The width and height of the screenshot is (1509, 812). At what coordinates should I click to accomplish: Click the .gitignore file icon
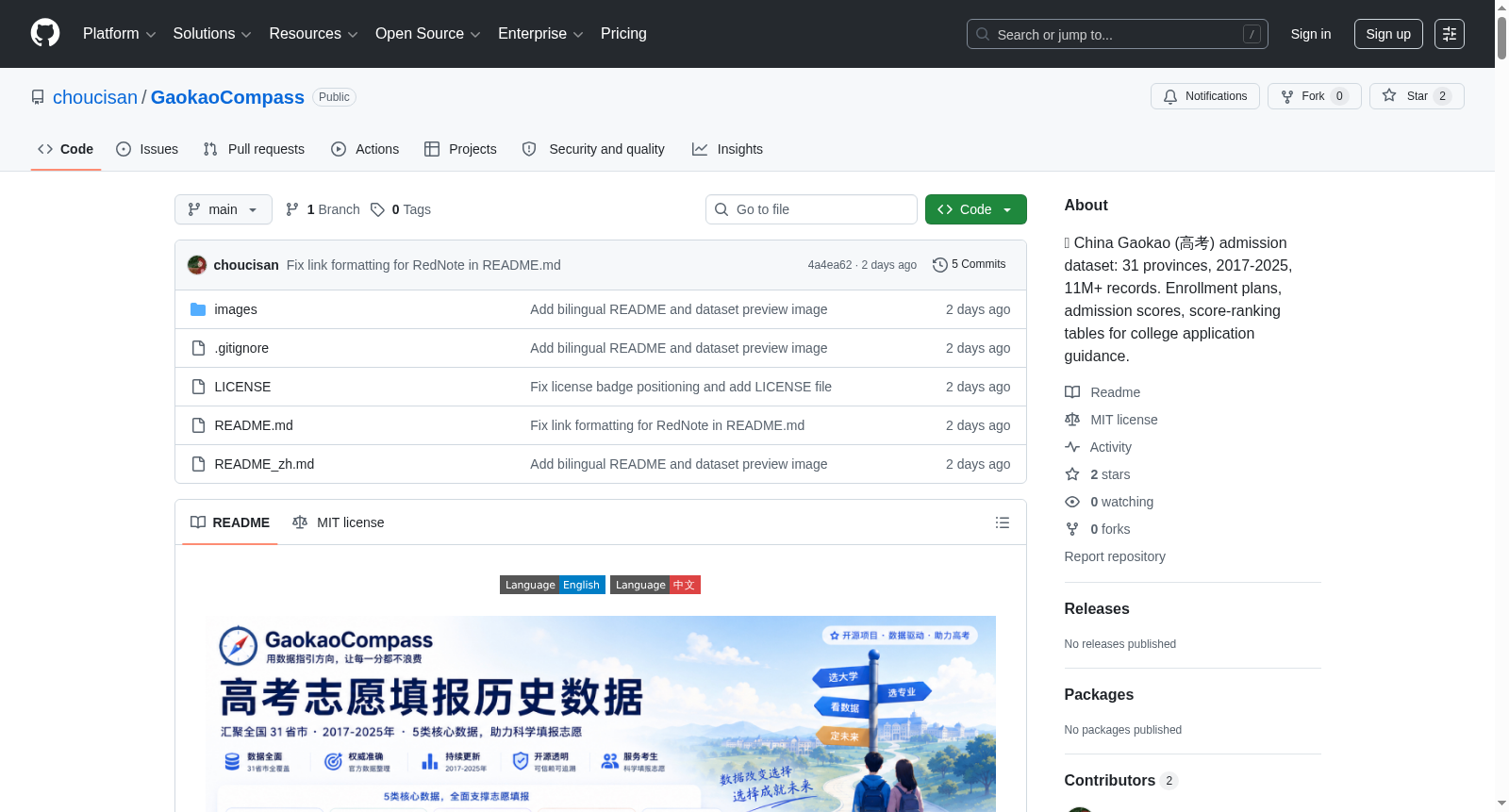coord(198,348)
